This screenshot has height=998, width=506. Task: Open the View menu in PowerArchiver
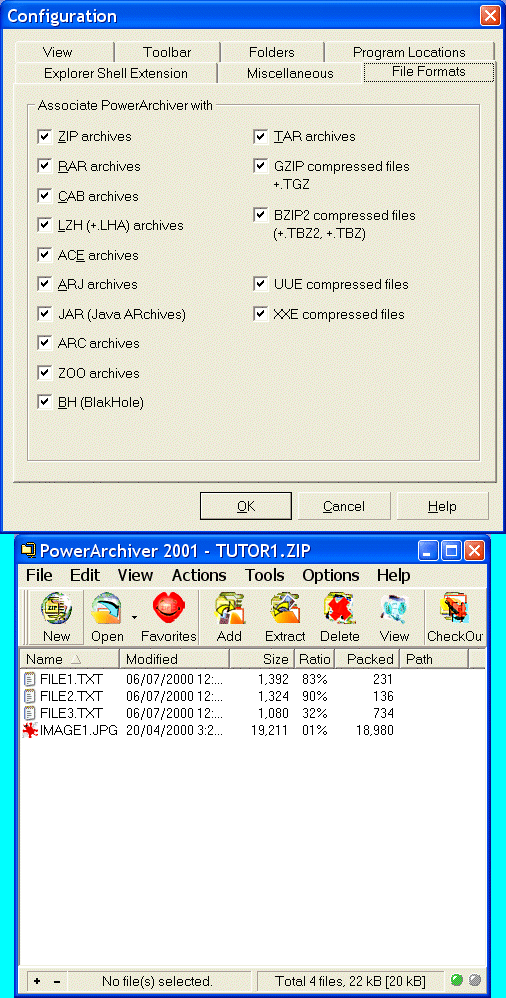coord(136,575)
